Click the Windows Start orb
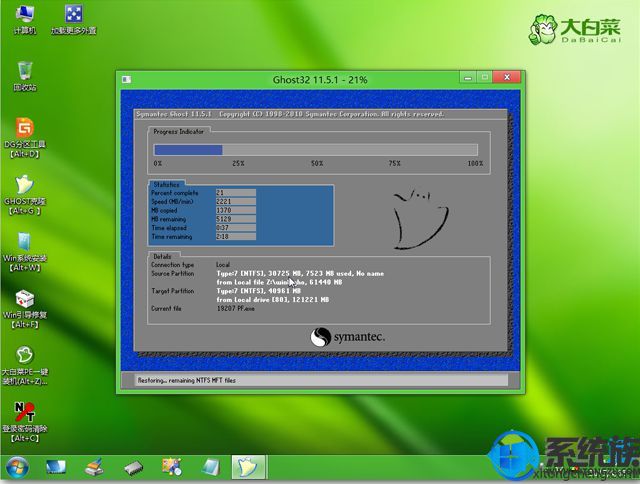The height and width of the screenshot is (484, 640). tap(17, 468)
